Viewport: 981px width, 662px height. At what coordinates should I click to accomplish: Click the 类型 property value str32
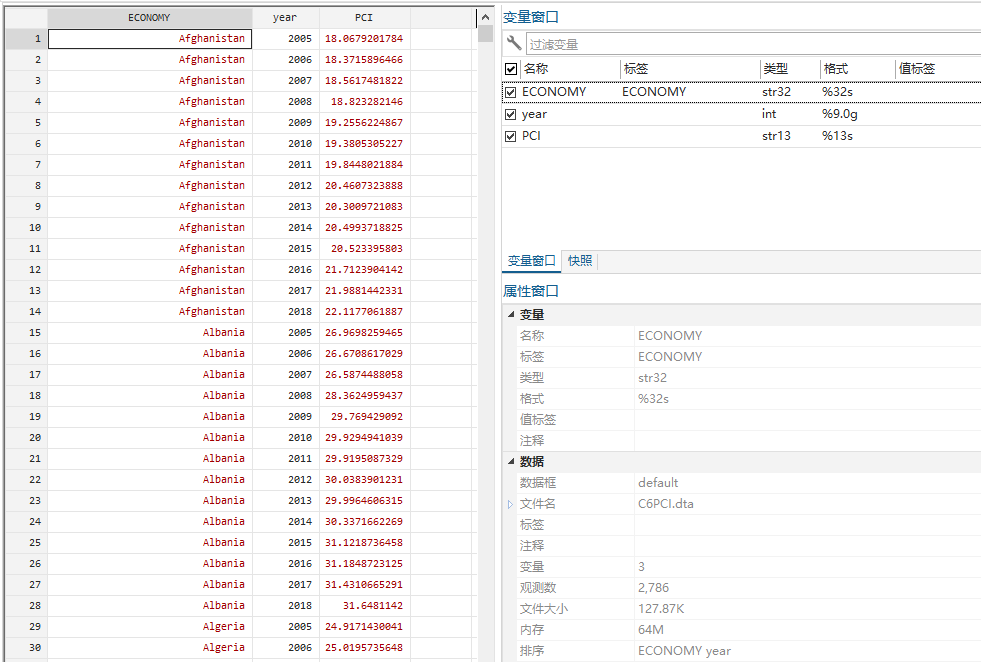point(652,378)
